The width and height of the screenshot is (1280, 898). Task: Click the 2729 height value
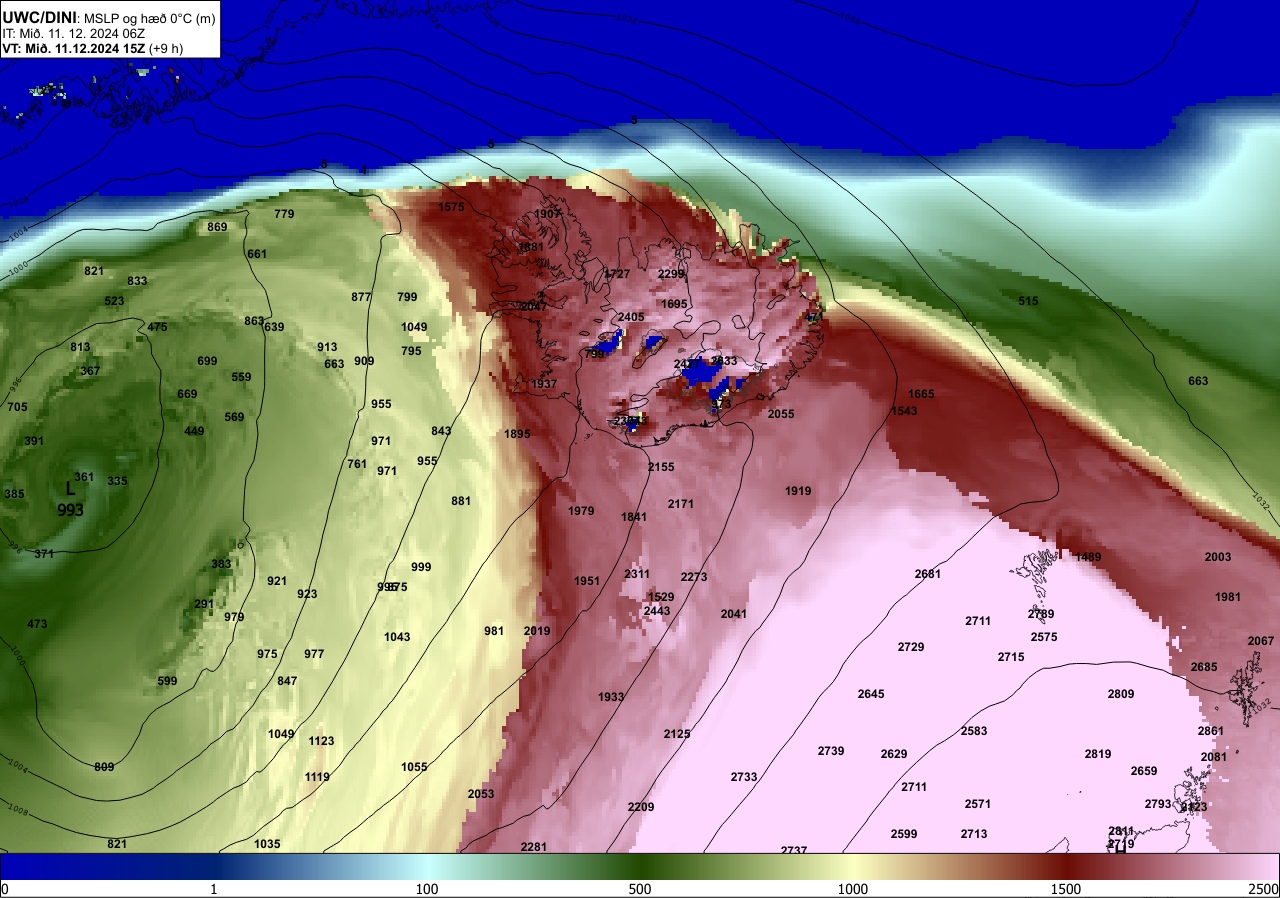[x=911, y=647]
